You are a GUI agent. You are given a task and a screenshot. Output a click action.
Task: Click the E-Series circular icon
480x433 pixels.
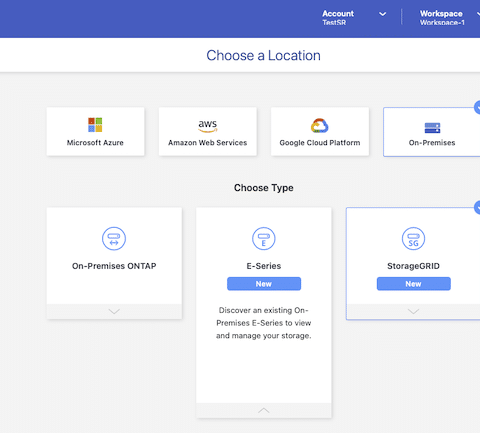(x=264, y=239)
